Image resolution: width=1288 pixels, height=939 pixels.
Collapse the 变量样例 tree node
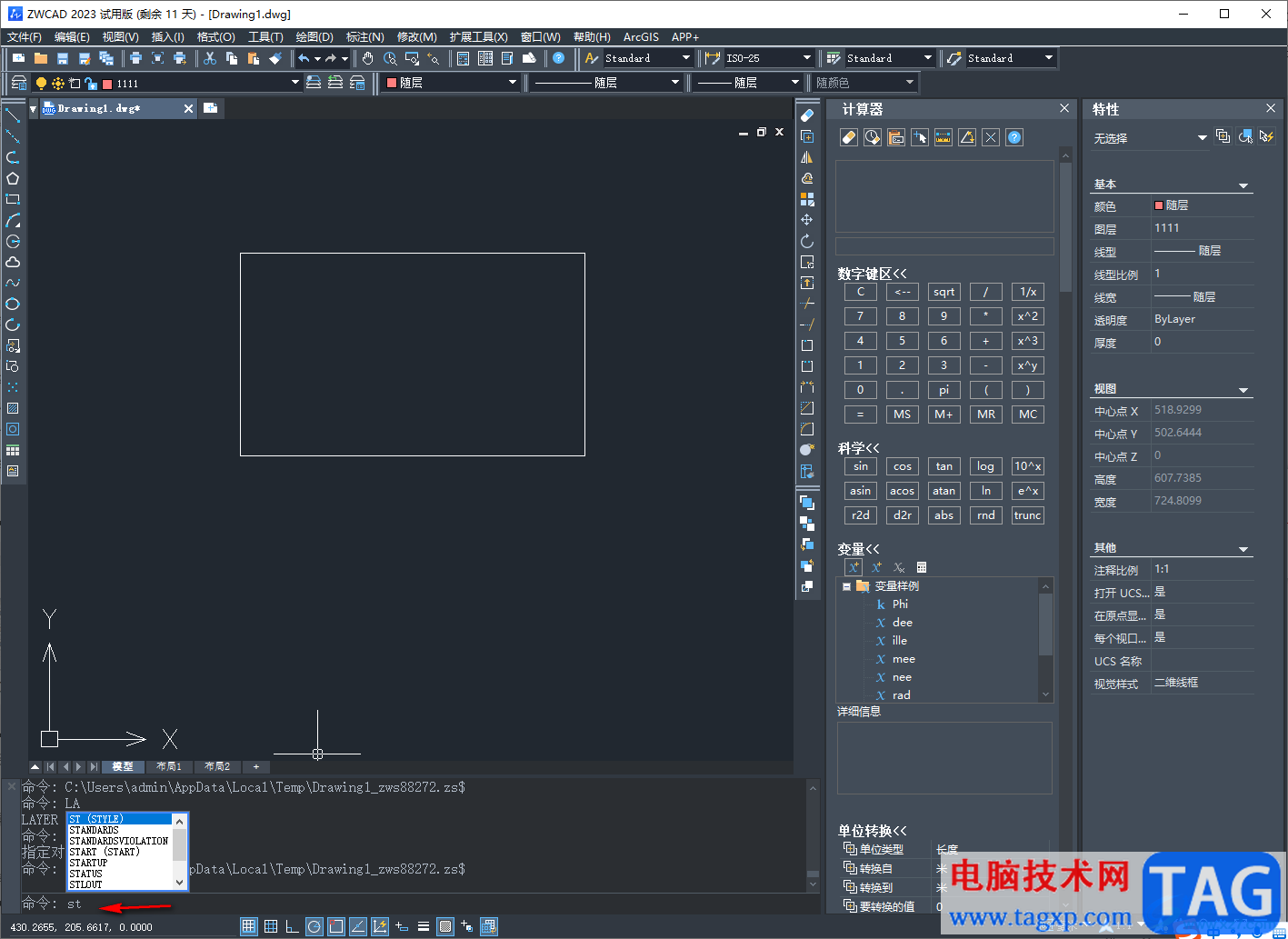click(846, 586)
